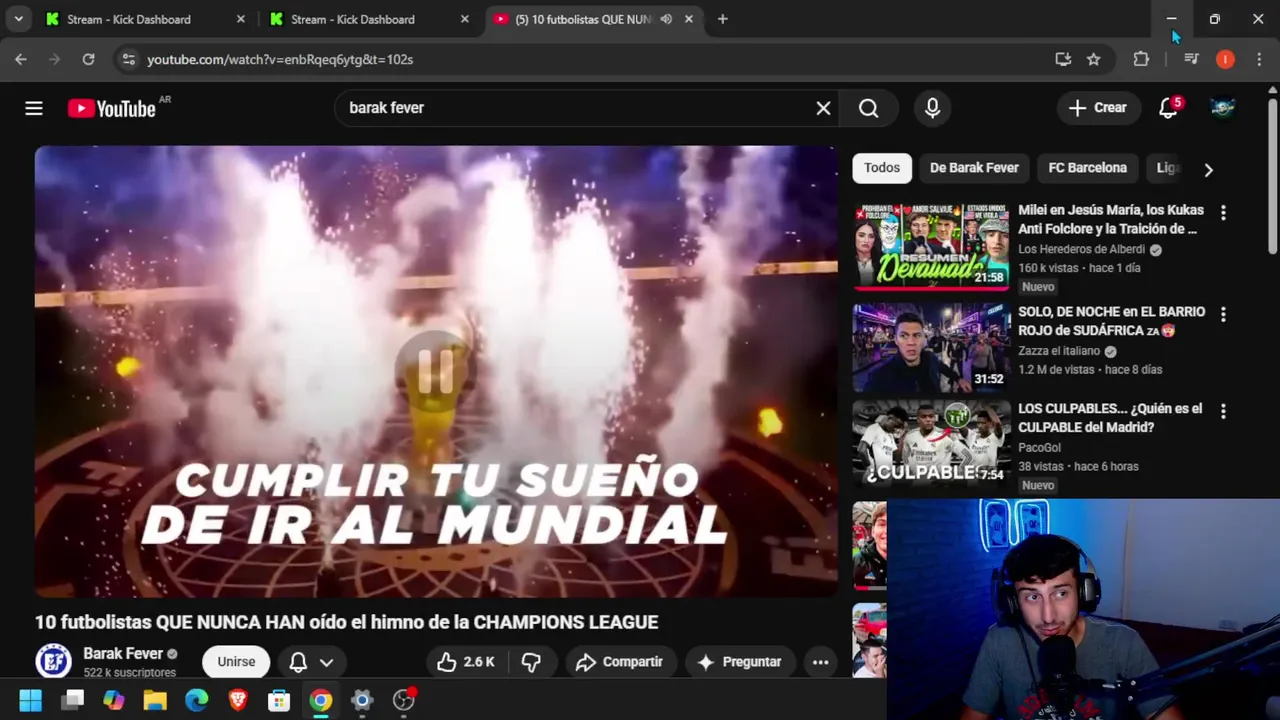Open the Crear menu
This screenshot has width=1280, height=720.
(1098, 108)
